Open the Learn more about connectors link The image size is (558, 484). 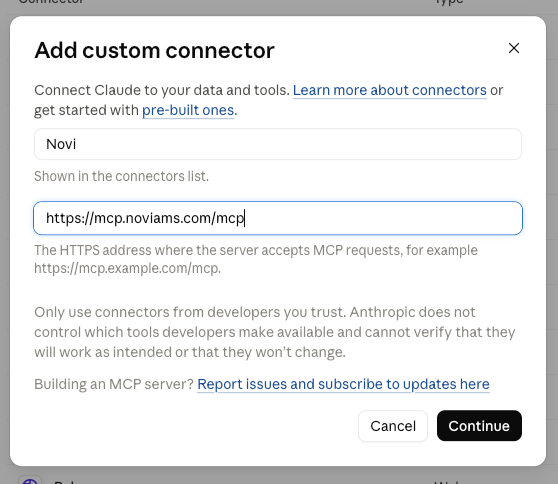point(390,90)
